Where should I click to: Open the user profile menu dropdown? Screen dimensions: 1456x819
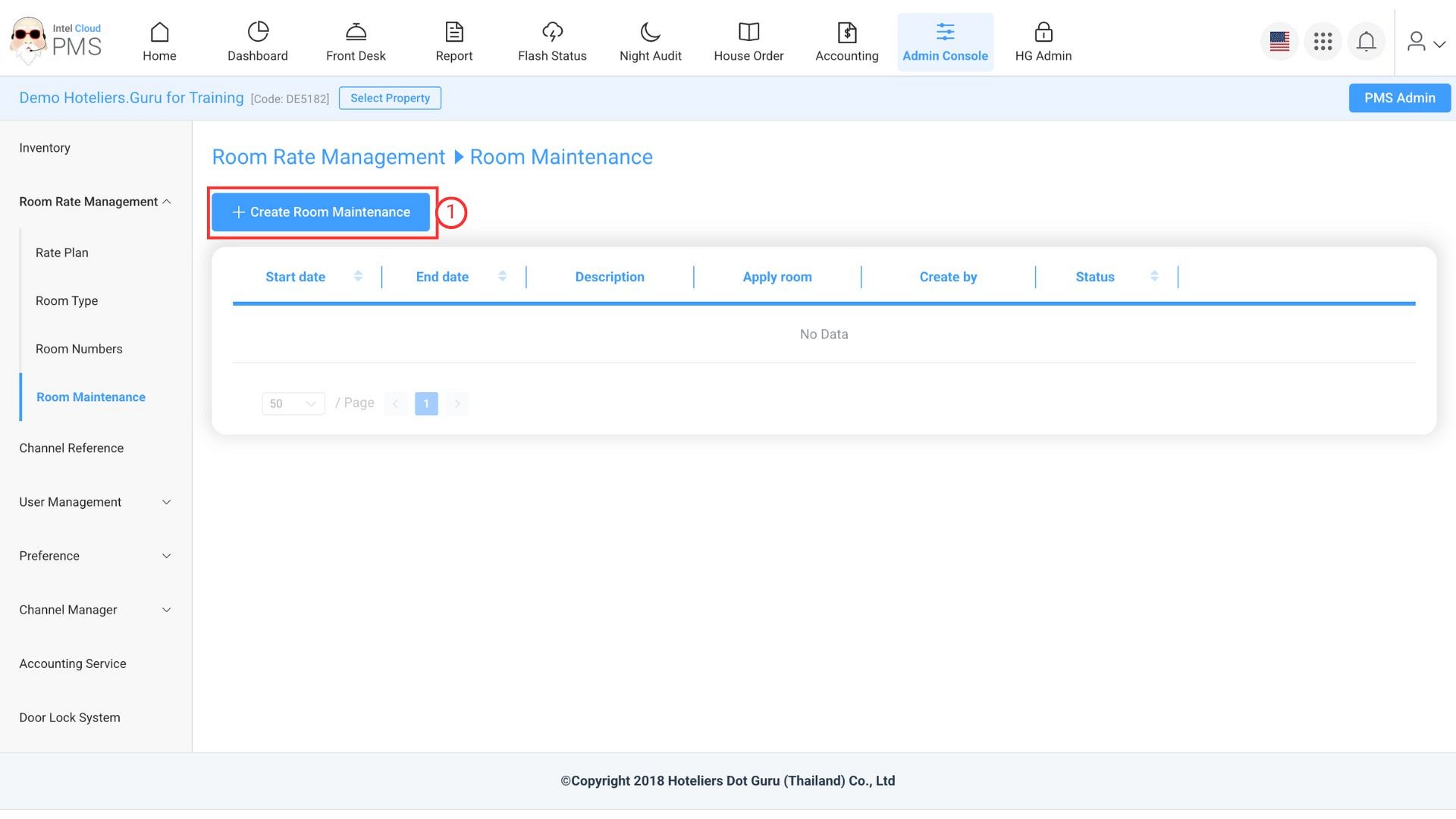[x=1425, y=42]
